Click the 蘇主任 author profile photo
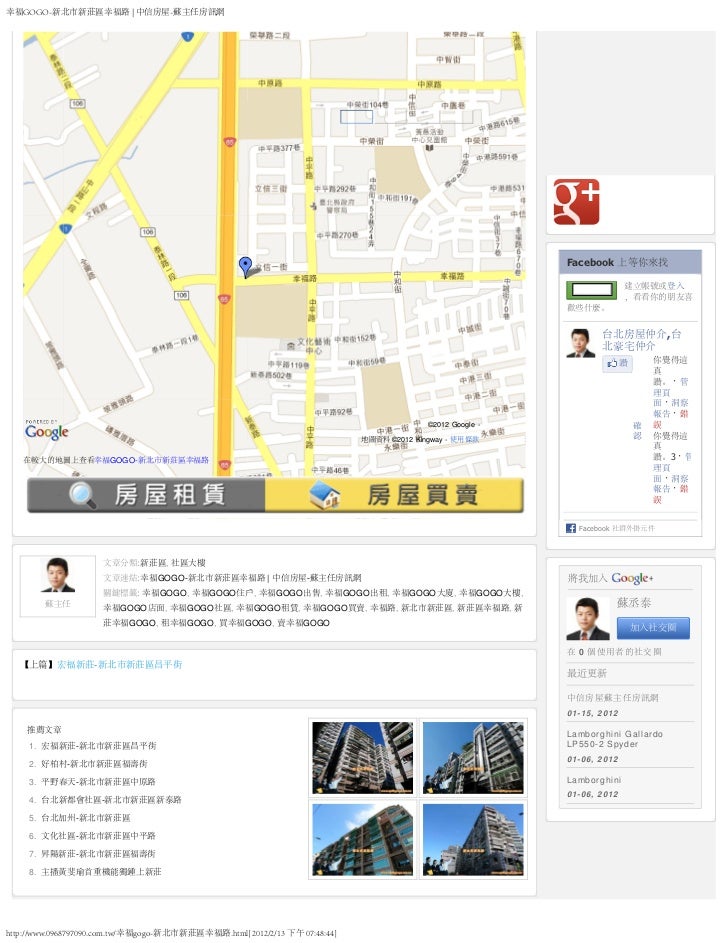Screen dimensions: 728x943 click(x=58, y=576)
